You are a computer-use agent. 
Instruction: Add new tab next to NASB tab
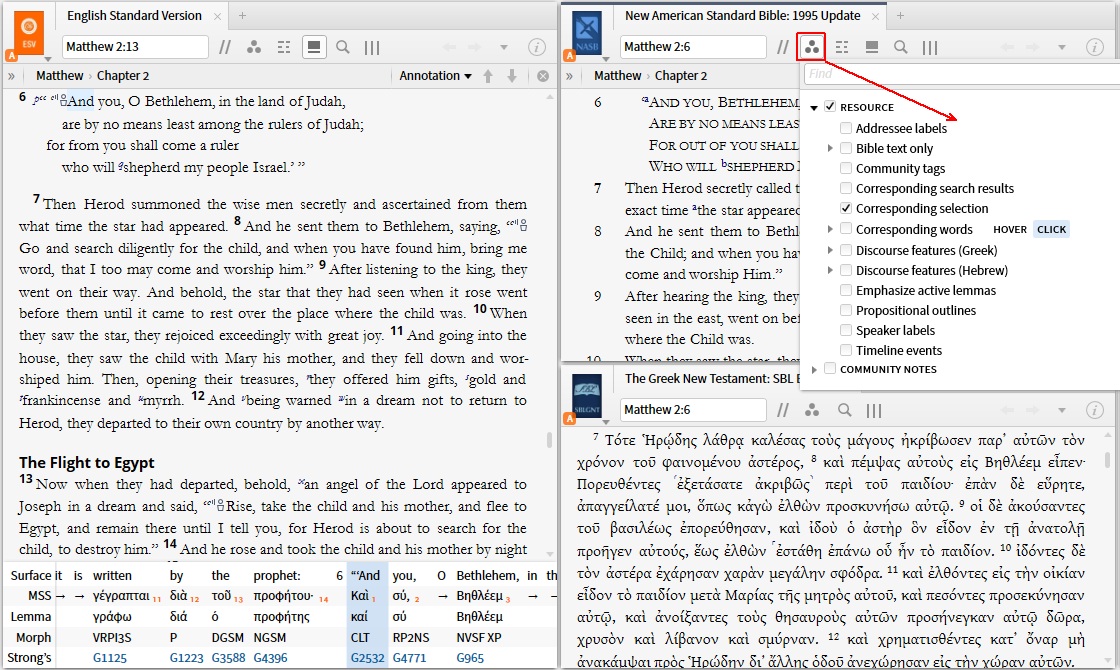point(900,16)
